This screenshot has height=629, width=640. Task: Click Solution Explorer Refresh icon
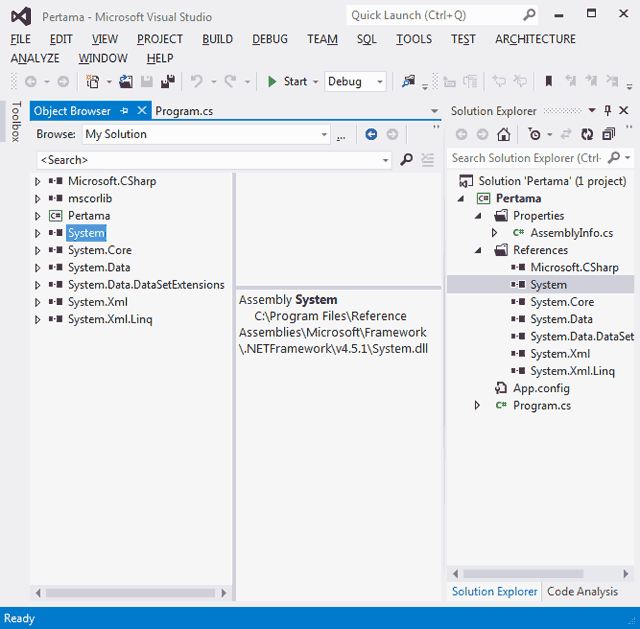[587, 134]
